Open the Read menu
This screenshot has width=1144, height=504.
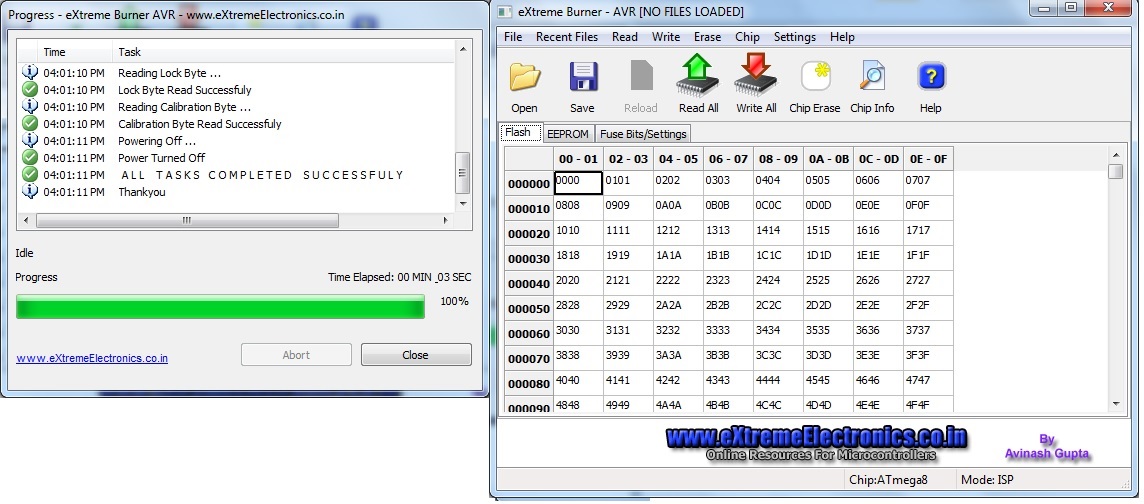tap(625, 36)
